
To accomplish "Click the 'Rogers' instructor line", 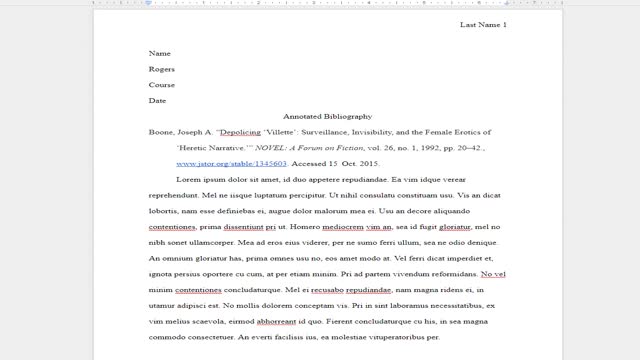I will pos(162,69).
